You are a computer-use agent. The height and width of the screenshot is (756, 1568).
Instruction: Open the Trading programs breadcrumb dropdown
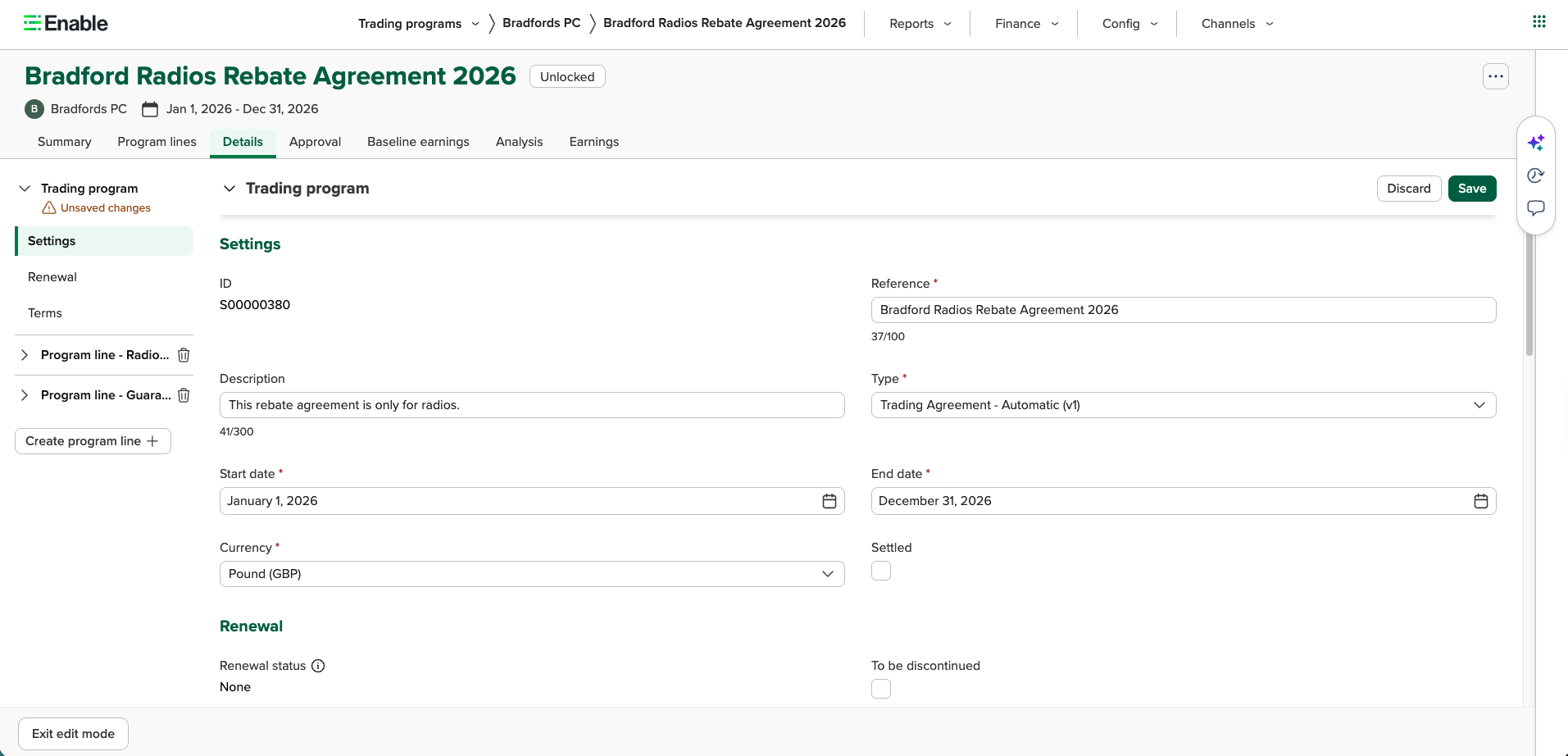click(419, 24)
